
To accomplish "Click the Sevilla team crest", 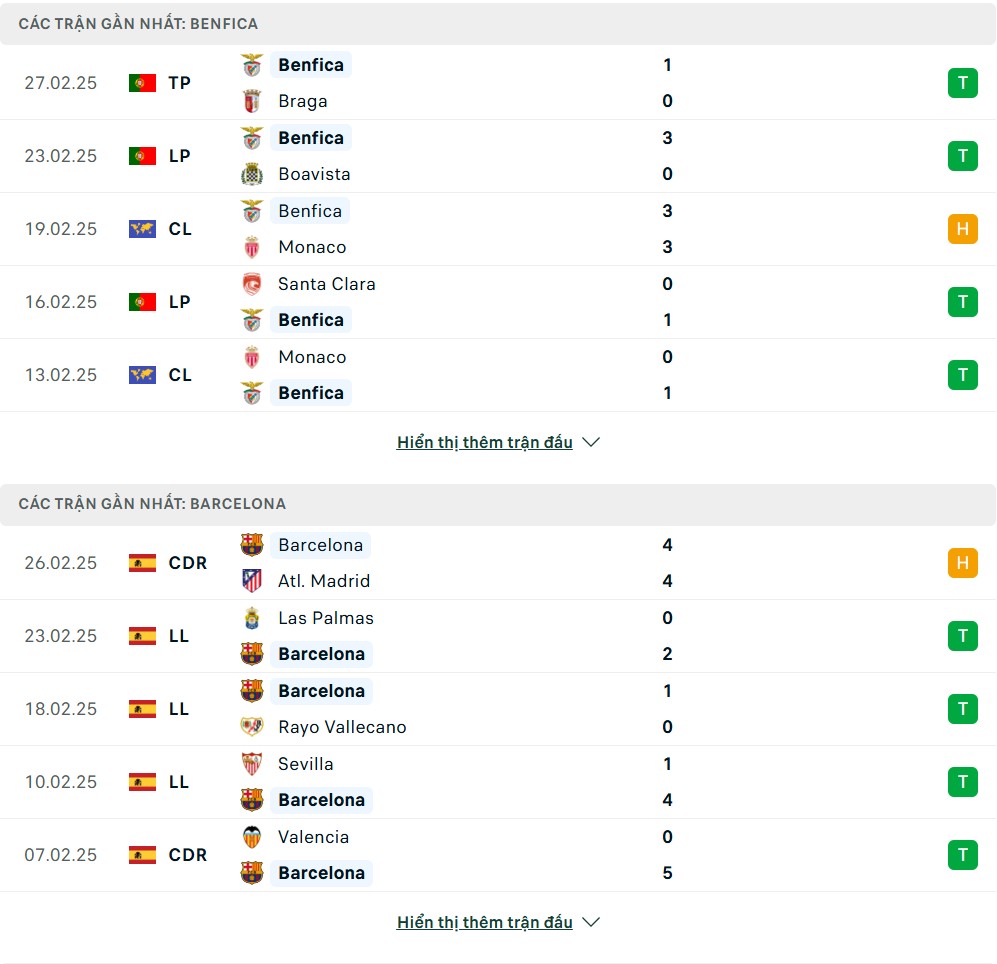I will pos(252,764).
